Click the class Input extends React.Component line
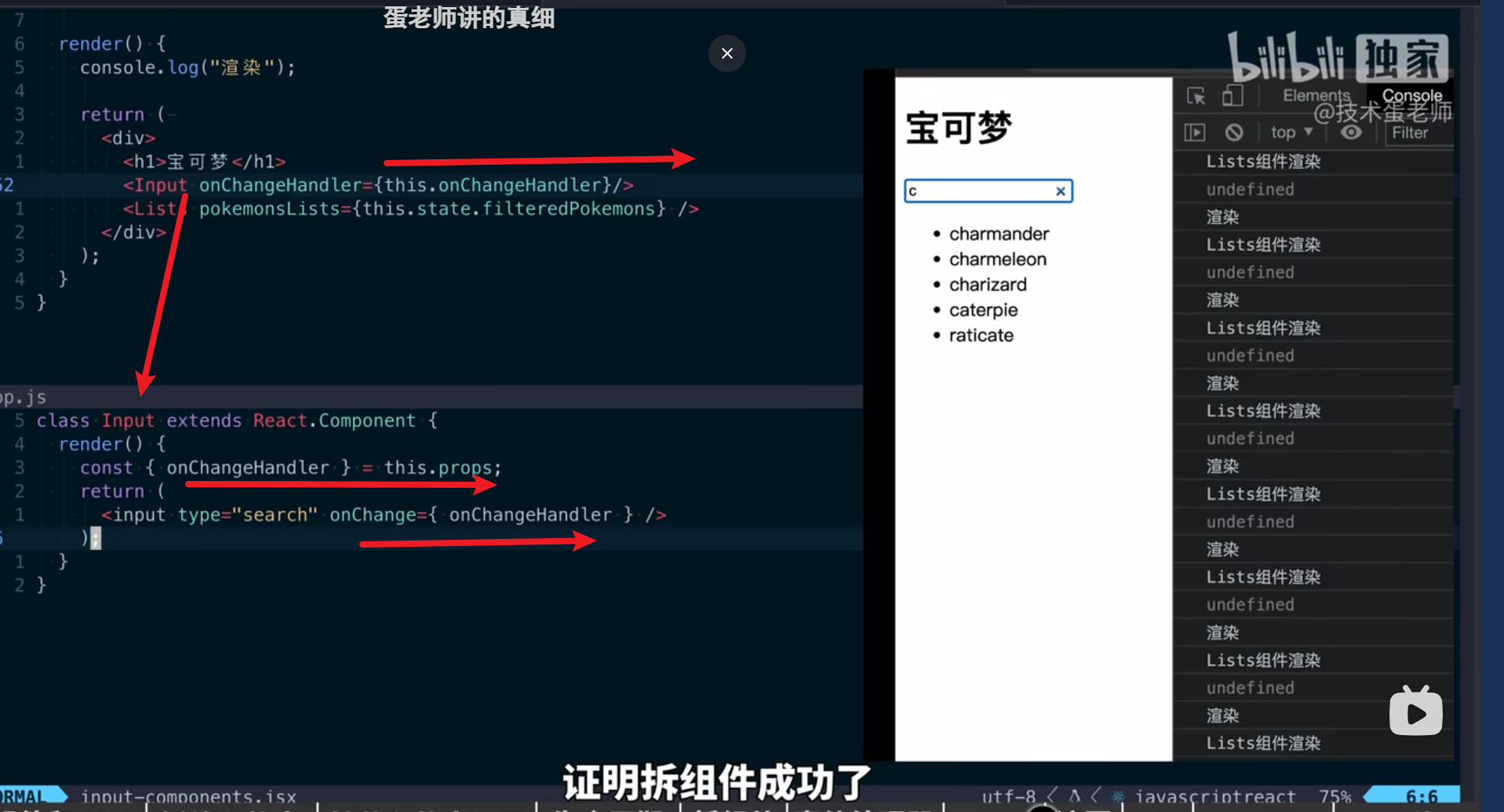1504x812 pixels. click(237, 421)
